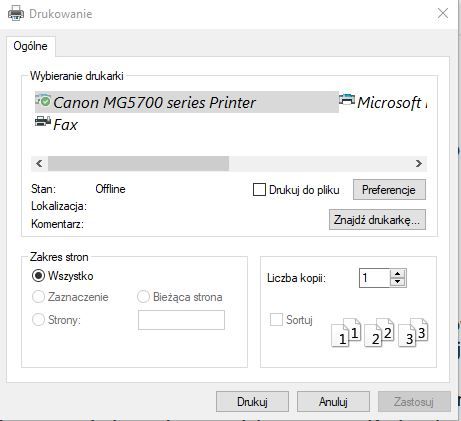Select the Fax printer icon

(43, 121)
